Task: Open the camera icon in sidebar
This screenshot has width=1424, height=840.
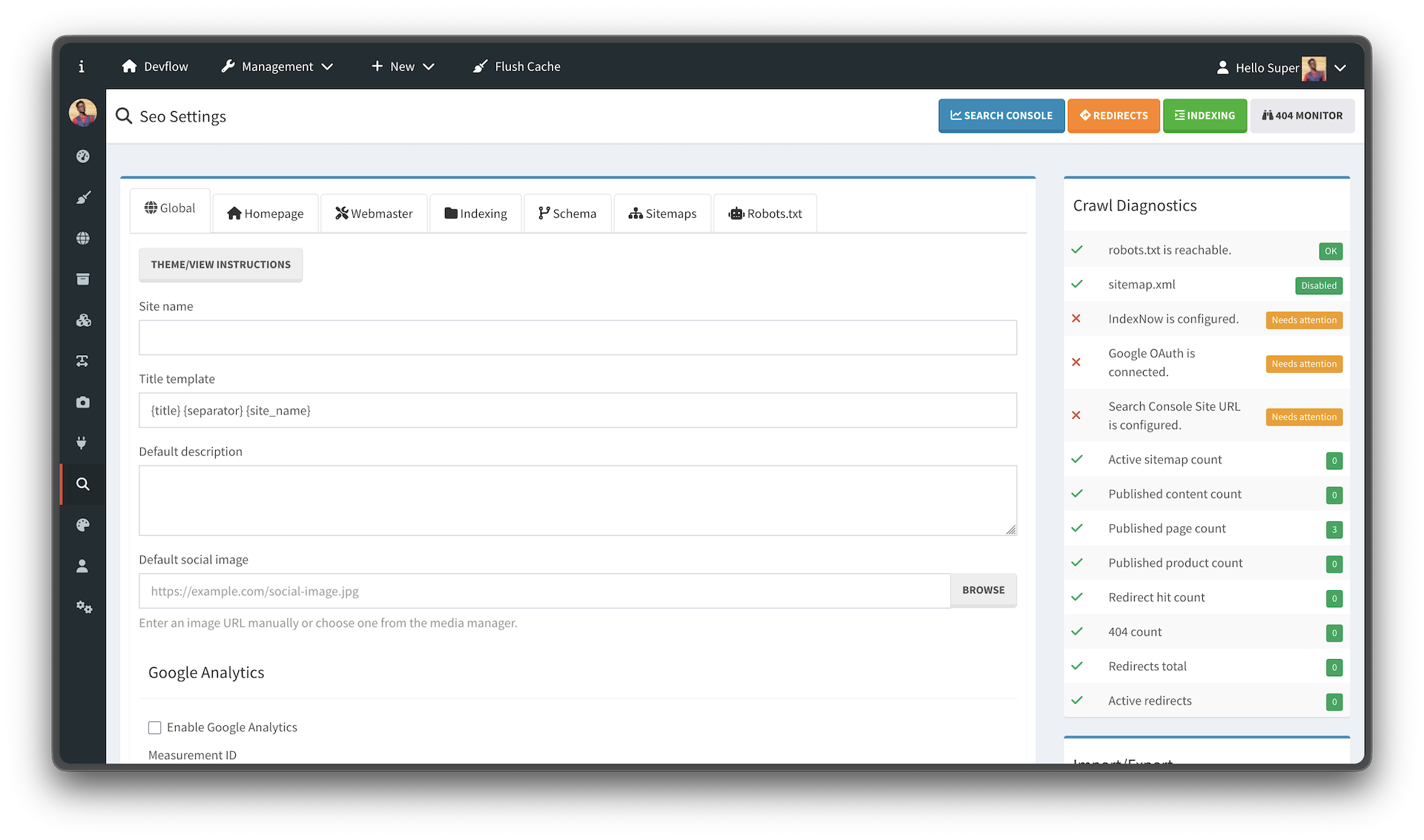Action: pyautogui.click(x=83, y=402)
